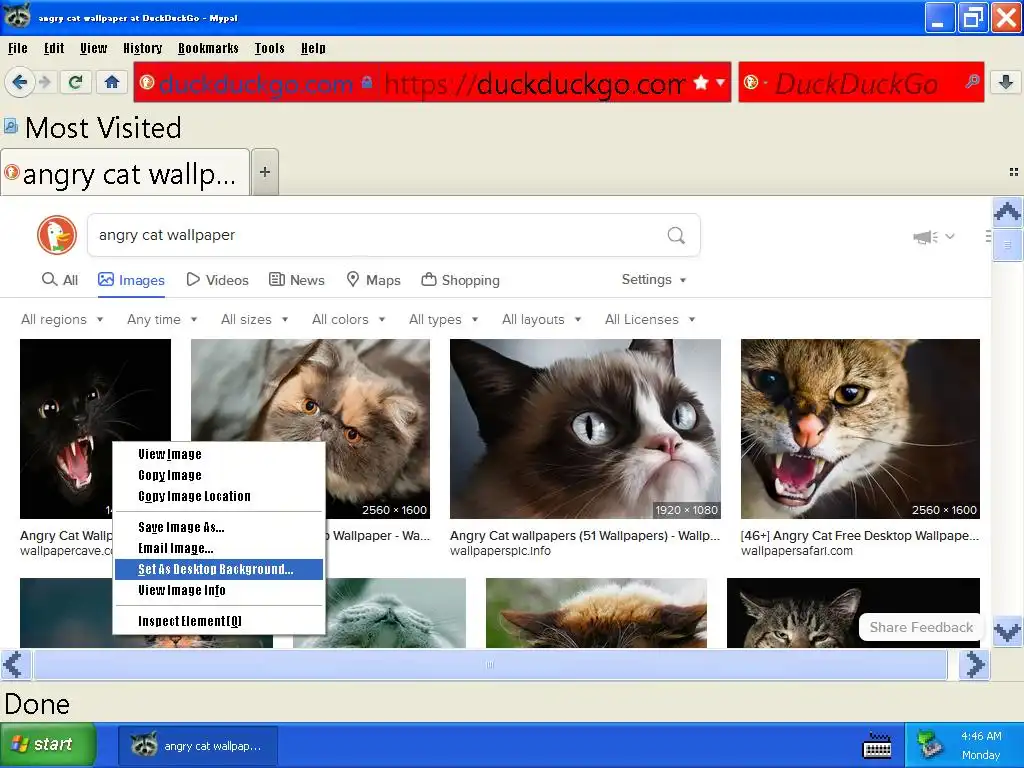
Task: Click the right arrow of the horizontal scrollbar
Action: pyautogui.click(x=974, y=665)
